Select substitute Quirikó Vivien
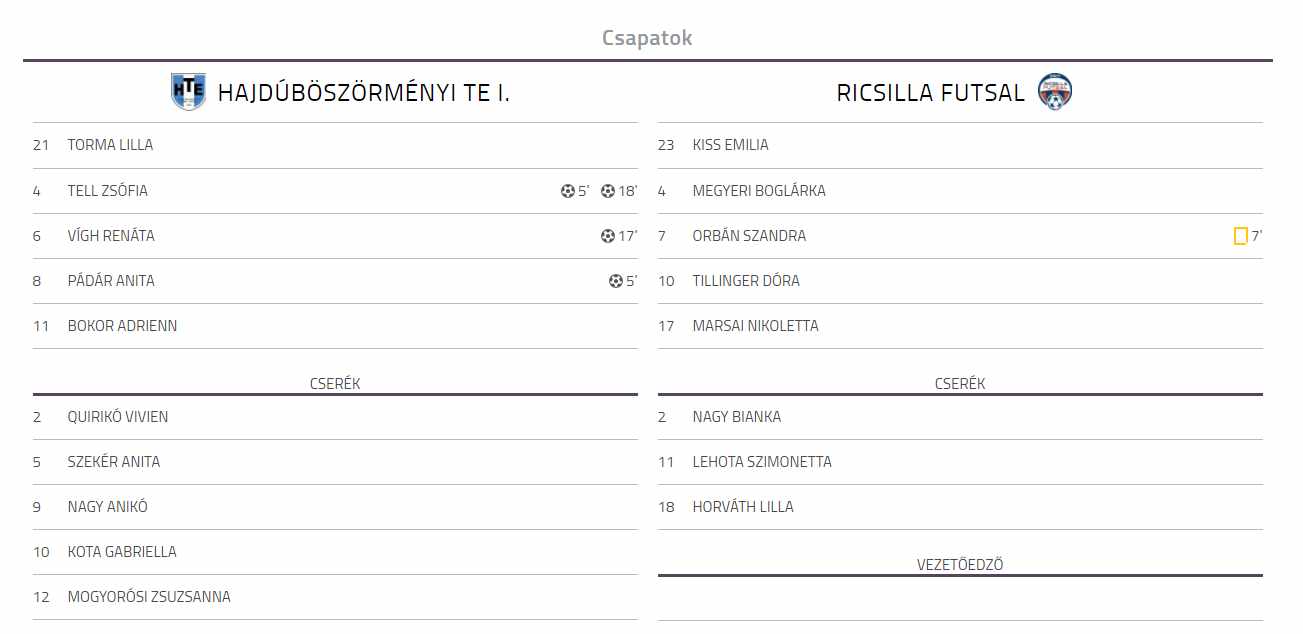1303x634 pixels. [x=118, y=417]
